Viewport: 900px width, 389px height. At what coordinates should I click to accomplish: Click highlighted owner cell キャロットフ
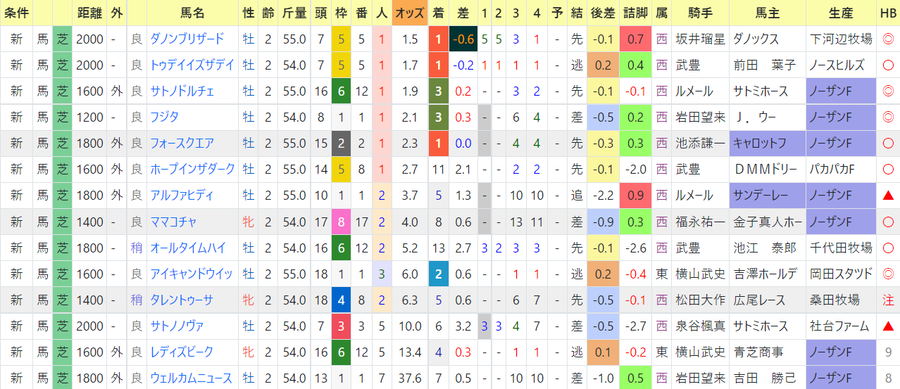766,143
